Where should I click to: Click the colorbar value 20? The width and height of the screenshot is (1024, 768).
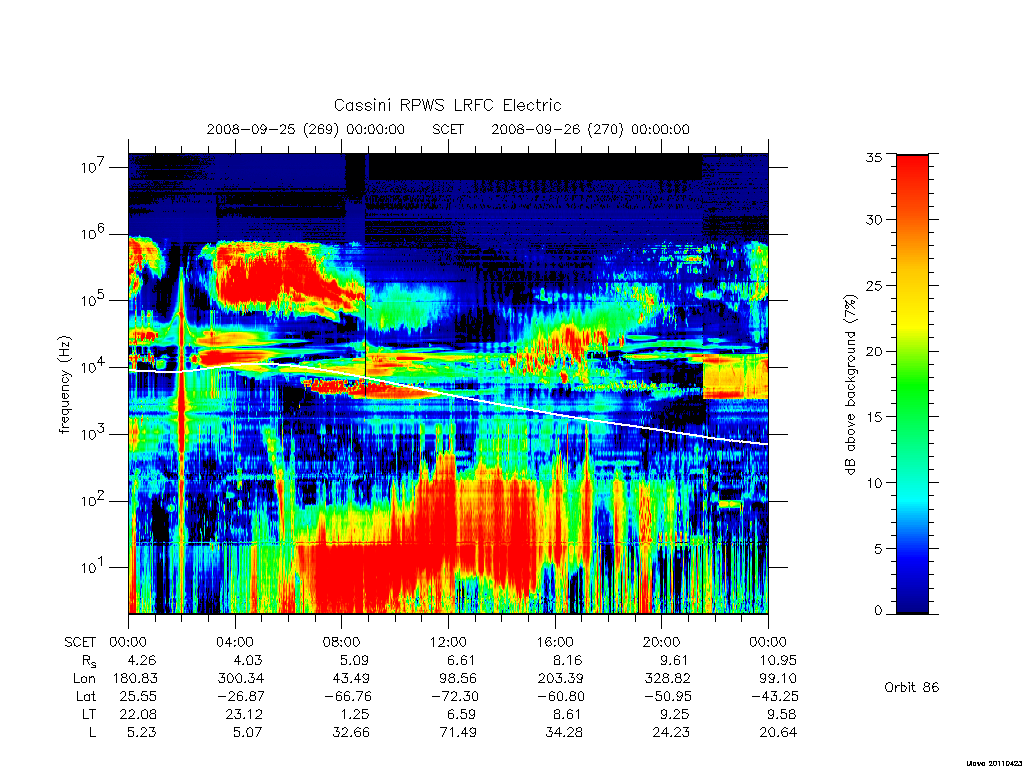click(x=874, y=351)
